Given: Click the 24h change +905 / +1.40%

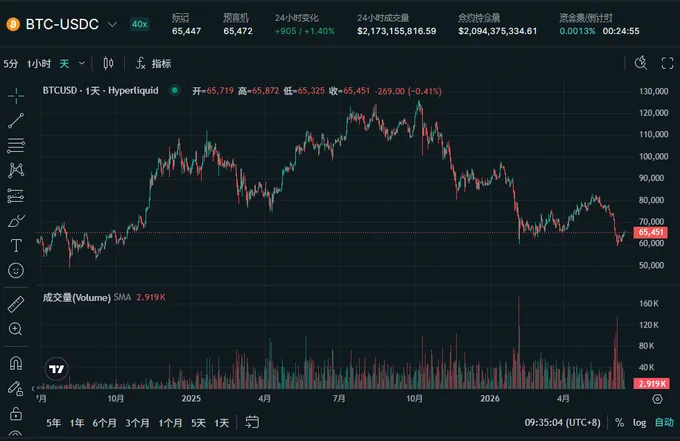Looking at the screenshot, I should click(305, 31).
